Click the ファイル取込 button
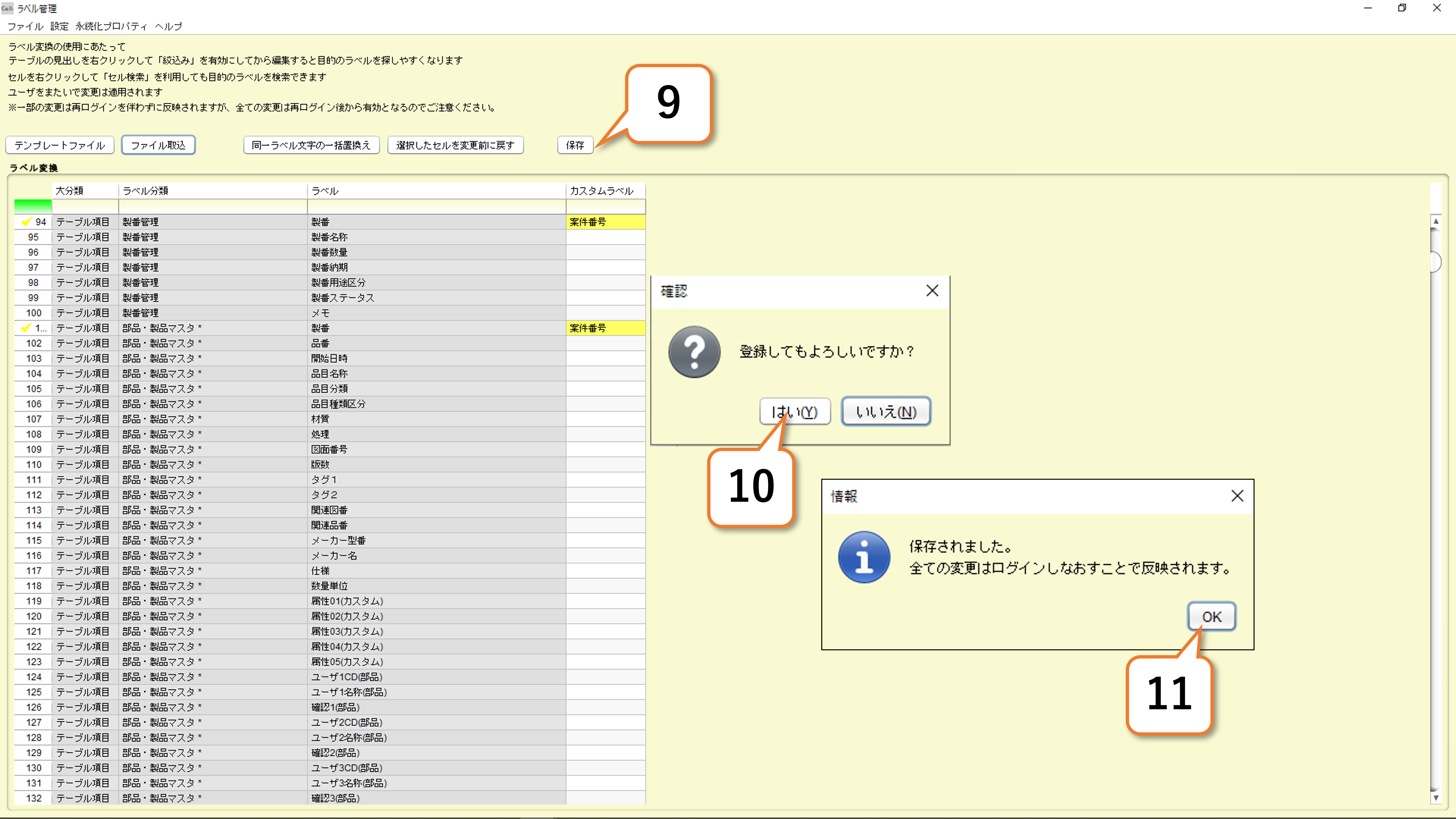Viewport: 1456px width, 819px height. (158, 145)
